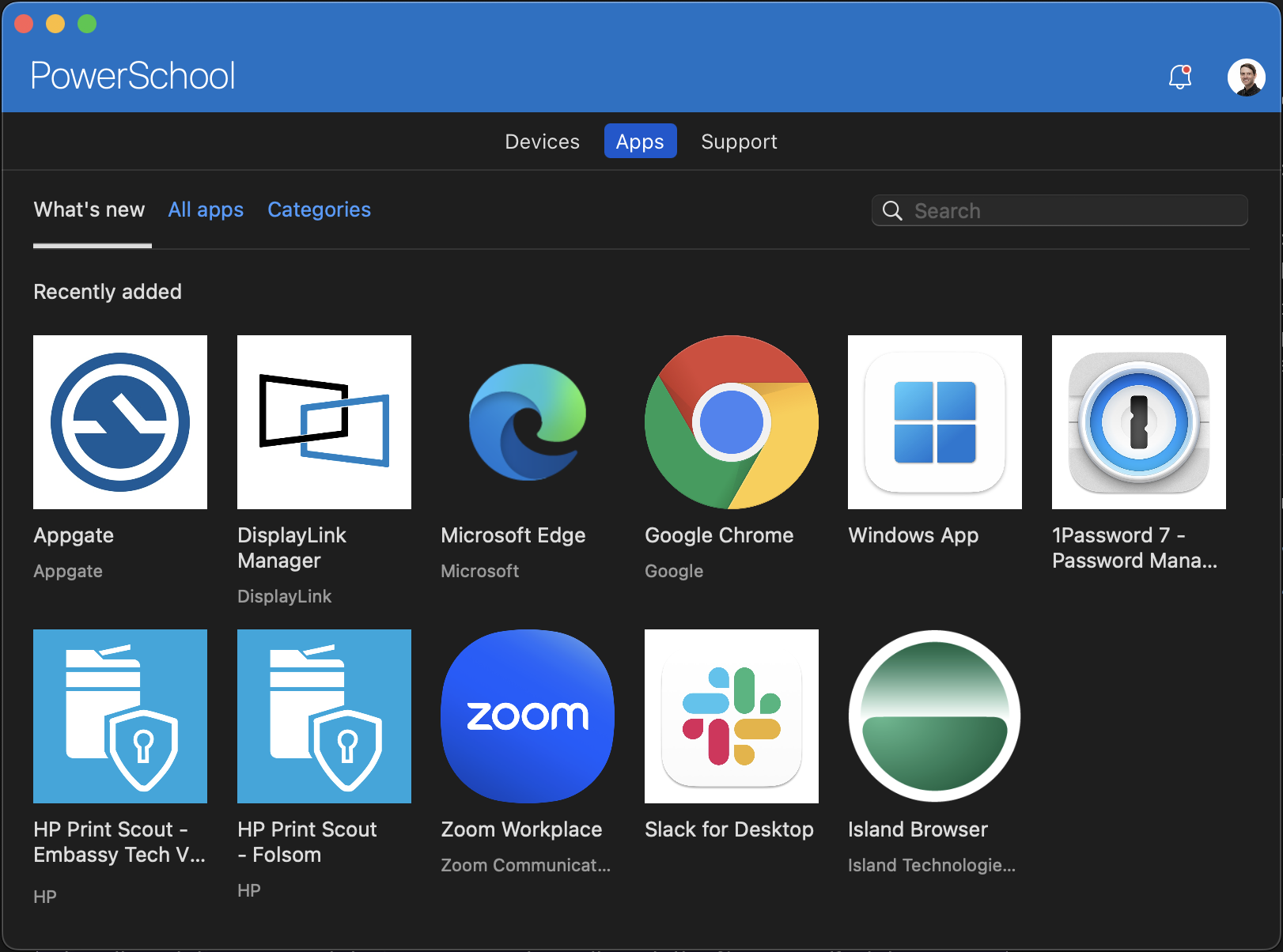This screenshot has height=952, width=1283.
Task: Open the user profile avatar
Action: coord(1247,77)
